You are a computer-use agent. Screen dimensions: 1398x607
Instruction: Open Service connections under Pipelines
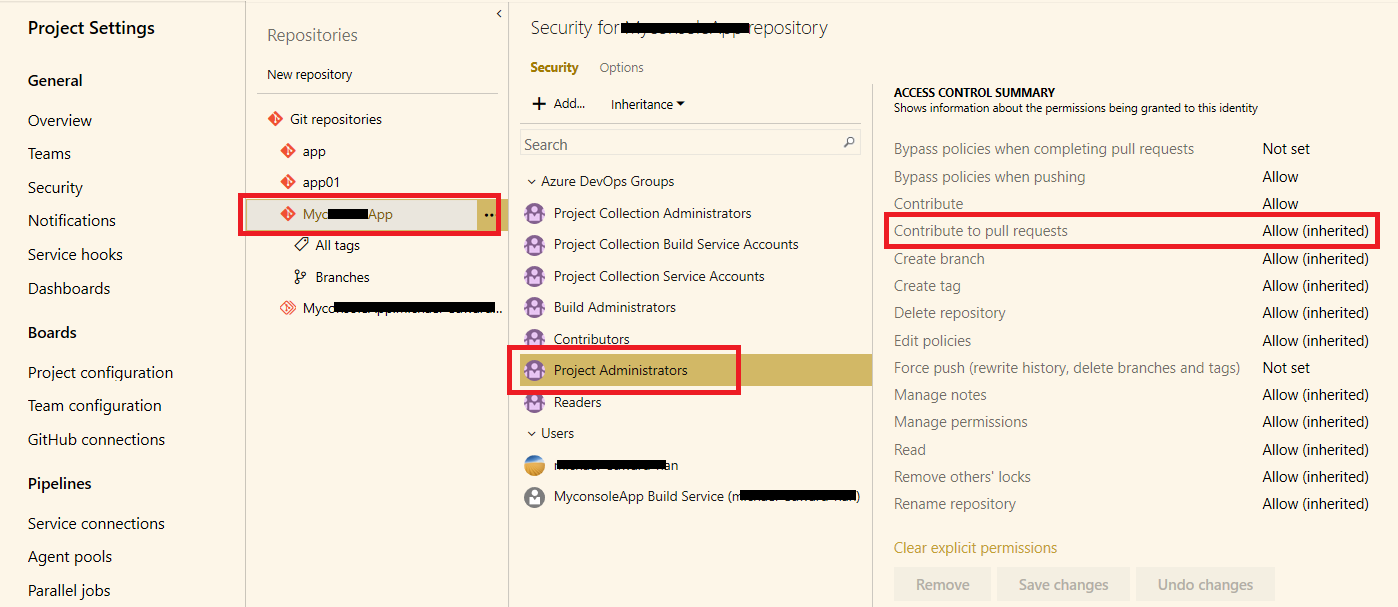pyautogui.click(x=96, y=524)
